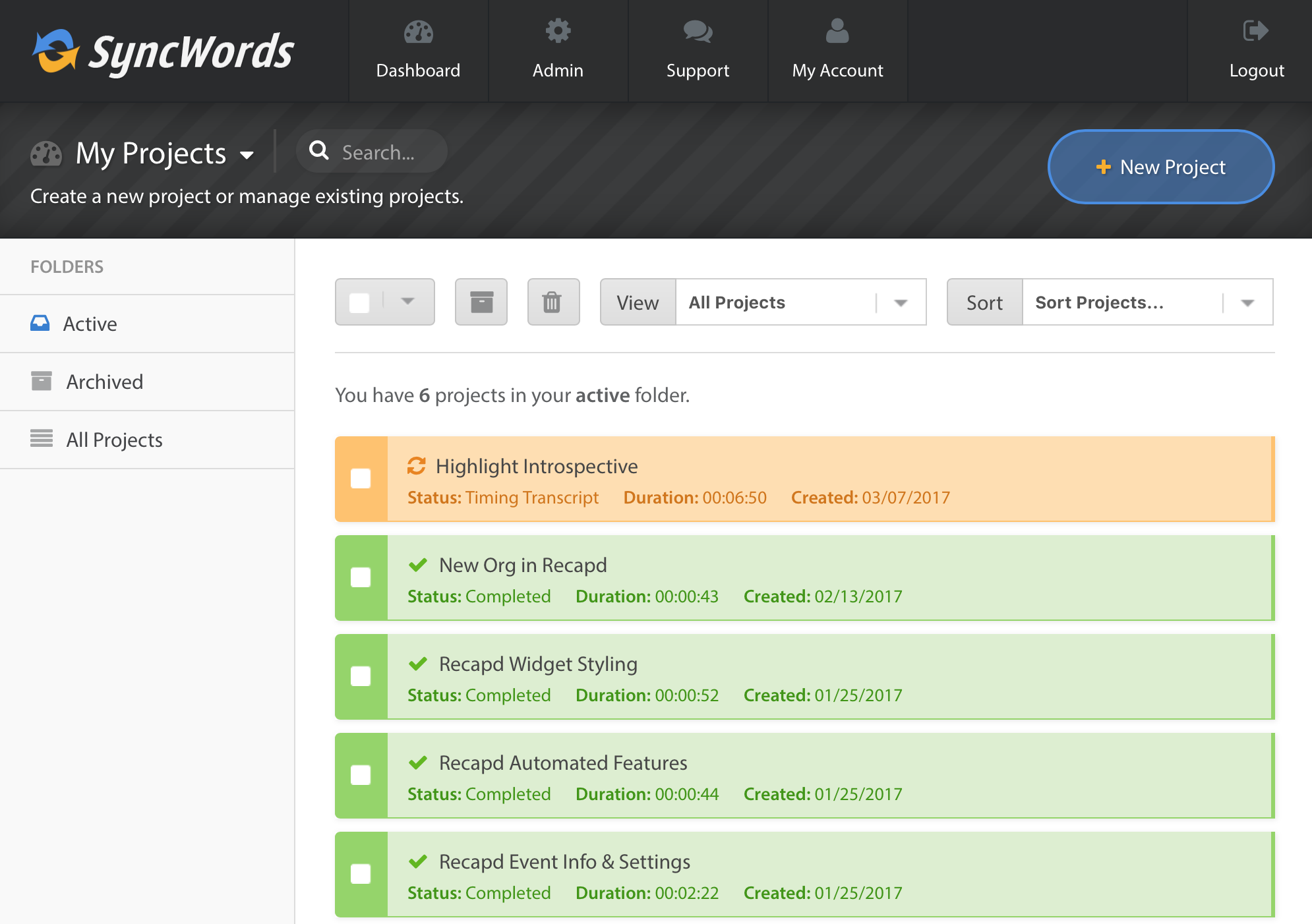This screenshot has height=924, width=1312.
Task: Click the Dashboard gauge icon
Action: coord(418,32)
